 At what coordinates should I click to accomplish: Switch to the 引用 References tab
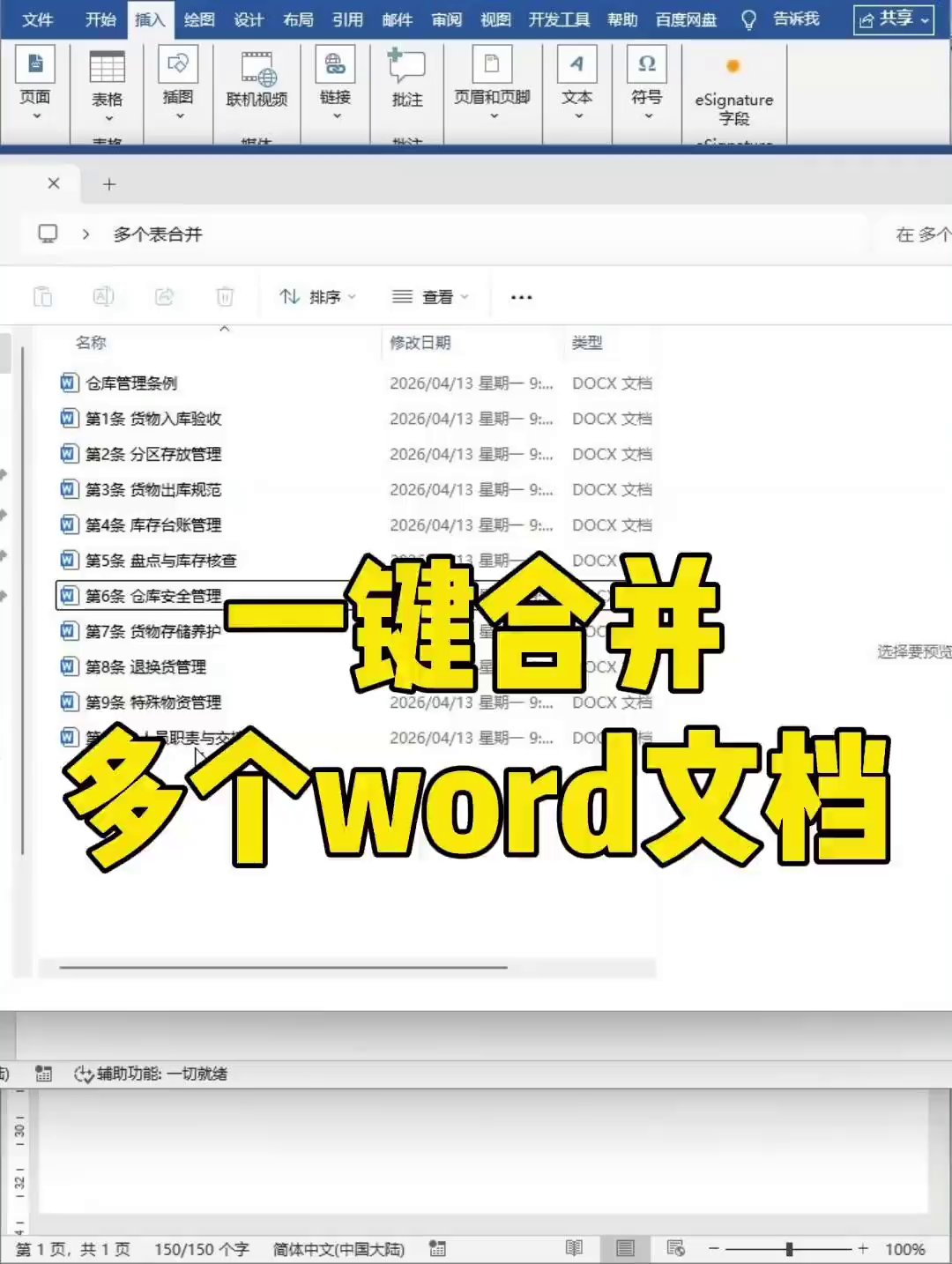click(x=347, y=19)
